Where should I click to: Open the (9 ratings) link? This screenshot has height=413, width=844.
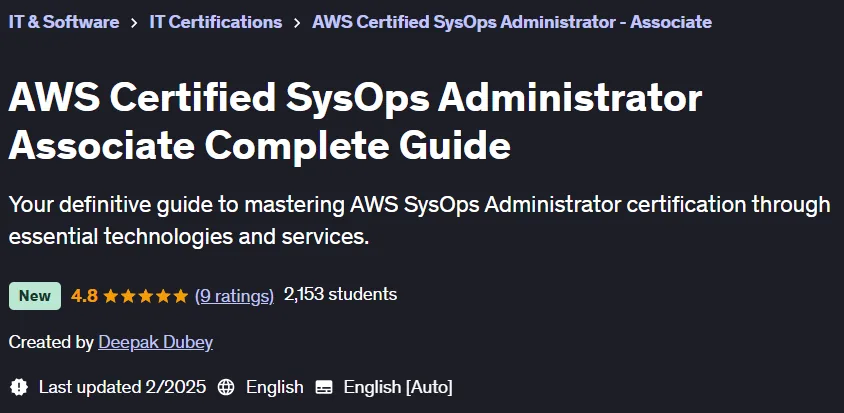(x=234, y=296)
